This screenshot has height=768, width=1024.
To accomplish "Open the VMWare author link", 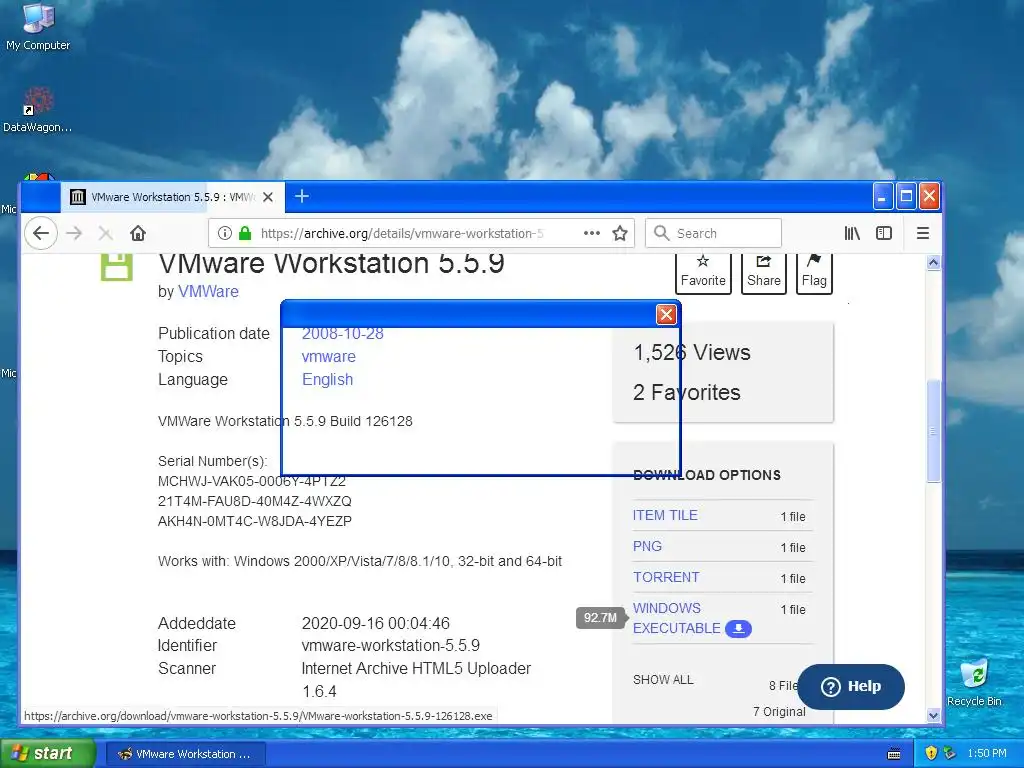I will tap(208, 291).
